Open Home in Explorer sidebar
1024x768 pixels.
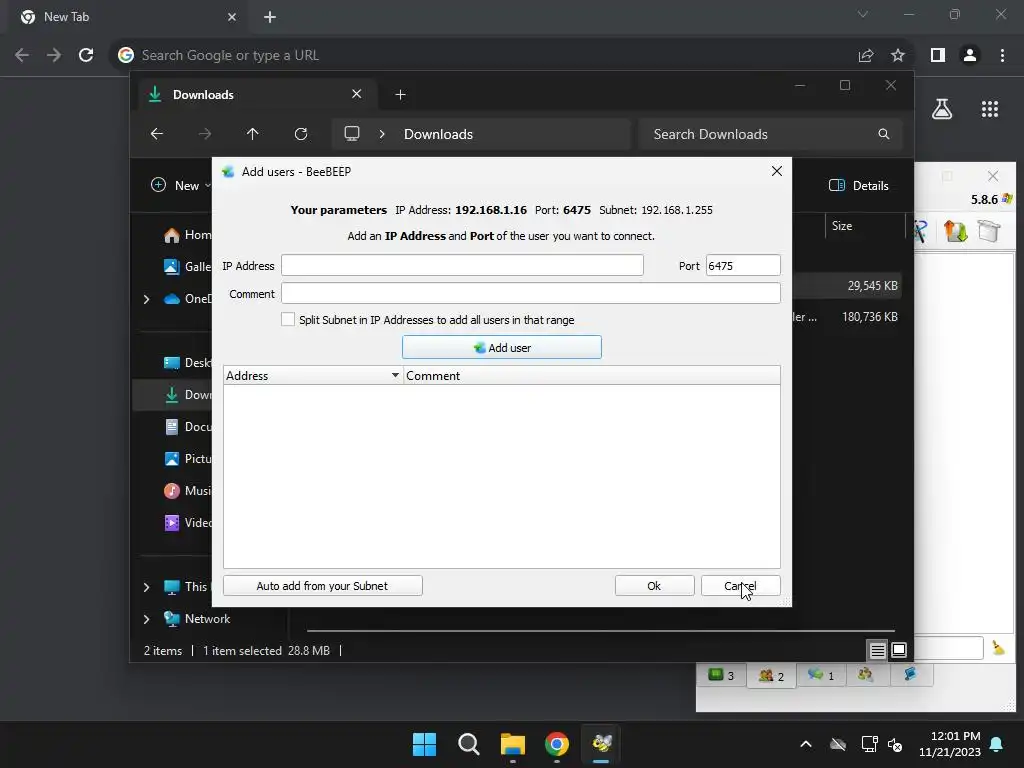[x=187, y=235]
